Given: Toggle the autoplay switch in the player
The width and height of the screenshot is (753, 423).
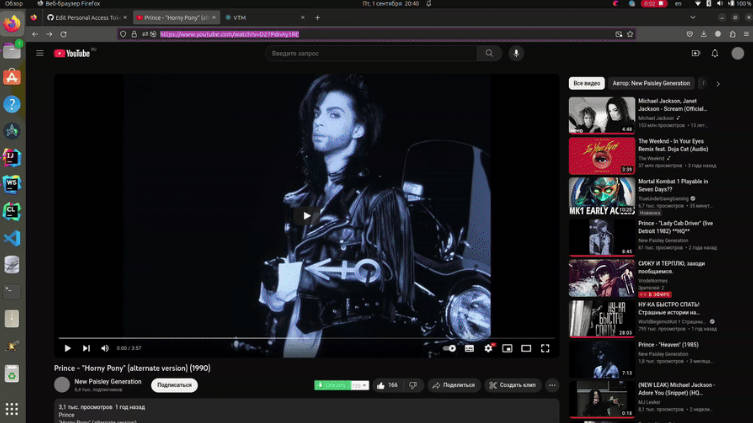Looking at the screenshot, I should coord(449,348).
